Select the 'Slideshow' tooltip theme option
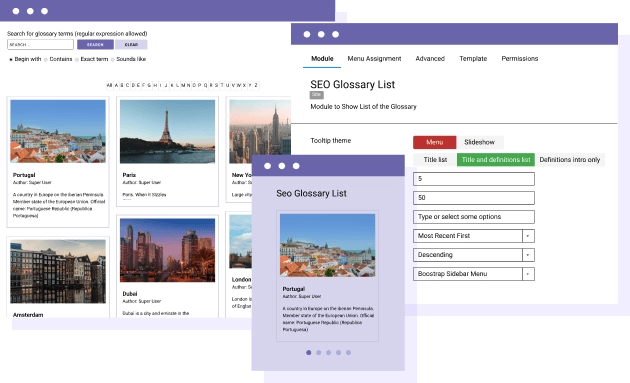Viewport: 630px width, 383px height. tap(479, 142)
